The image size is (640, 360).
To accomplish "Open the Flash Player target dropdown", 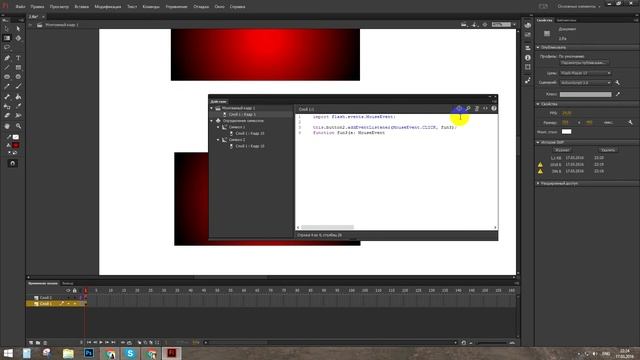I will click(585, 73).
